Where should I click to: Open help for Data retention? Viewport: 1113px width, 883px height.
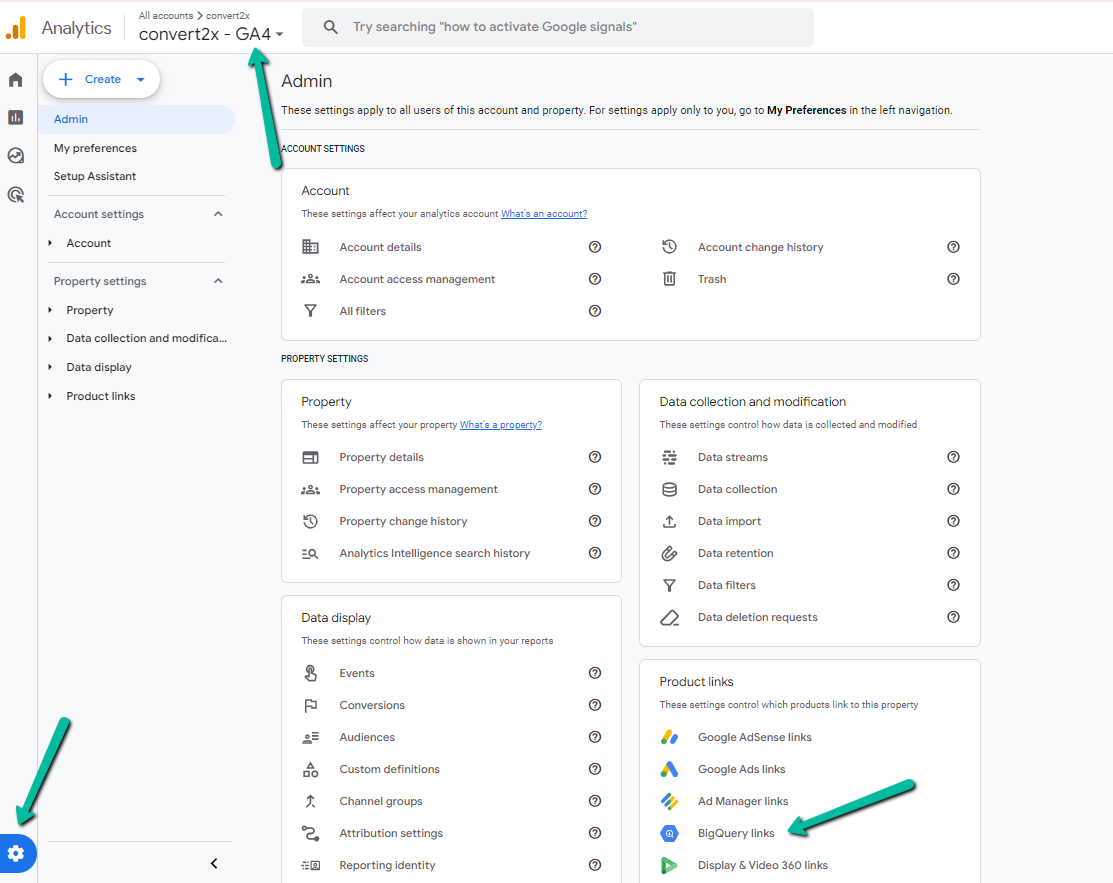tap(953, 553)
